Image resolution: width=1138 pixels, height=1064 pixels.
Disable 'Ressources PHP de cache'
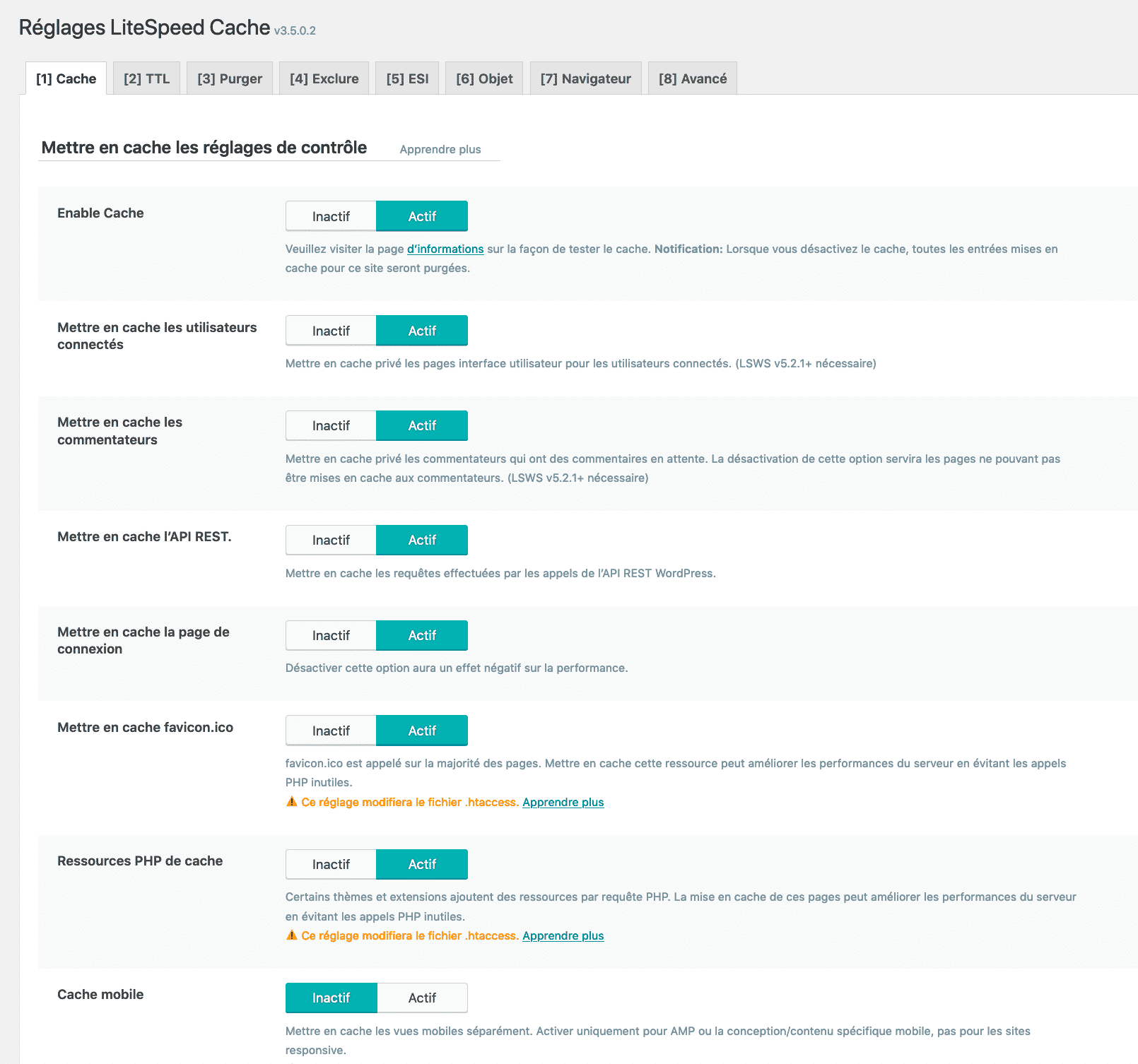coord(330,864)
